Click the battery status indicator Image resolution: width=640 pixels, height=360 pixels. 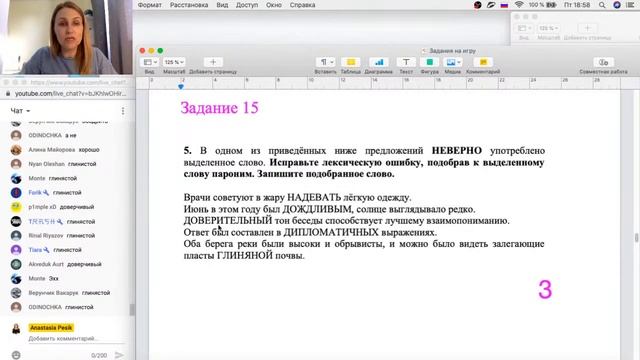(551, 5)
